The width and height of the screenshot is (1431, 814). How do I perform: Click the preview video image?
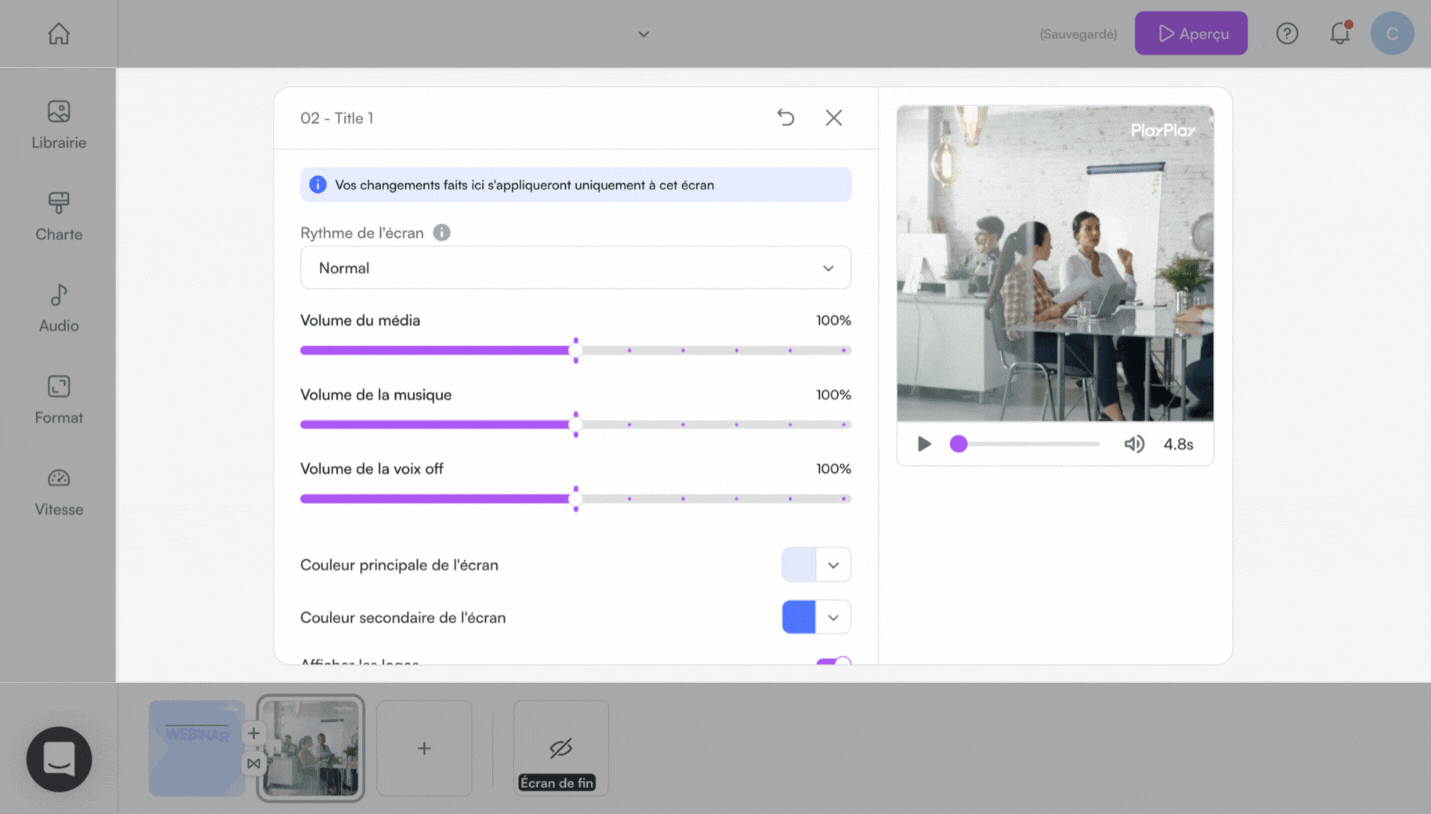pyautogui.click(x=1055, y=264)
